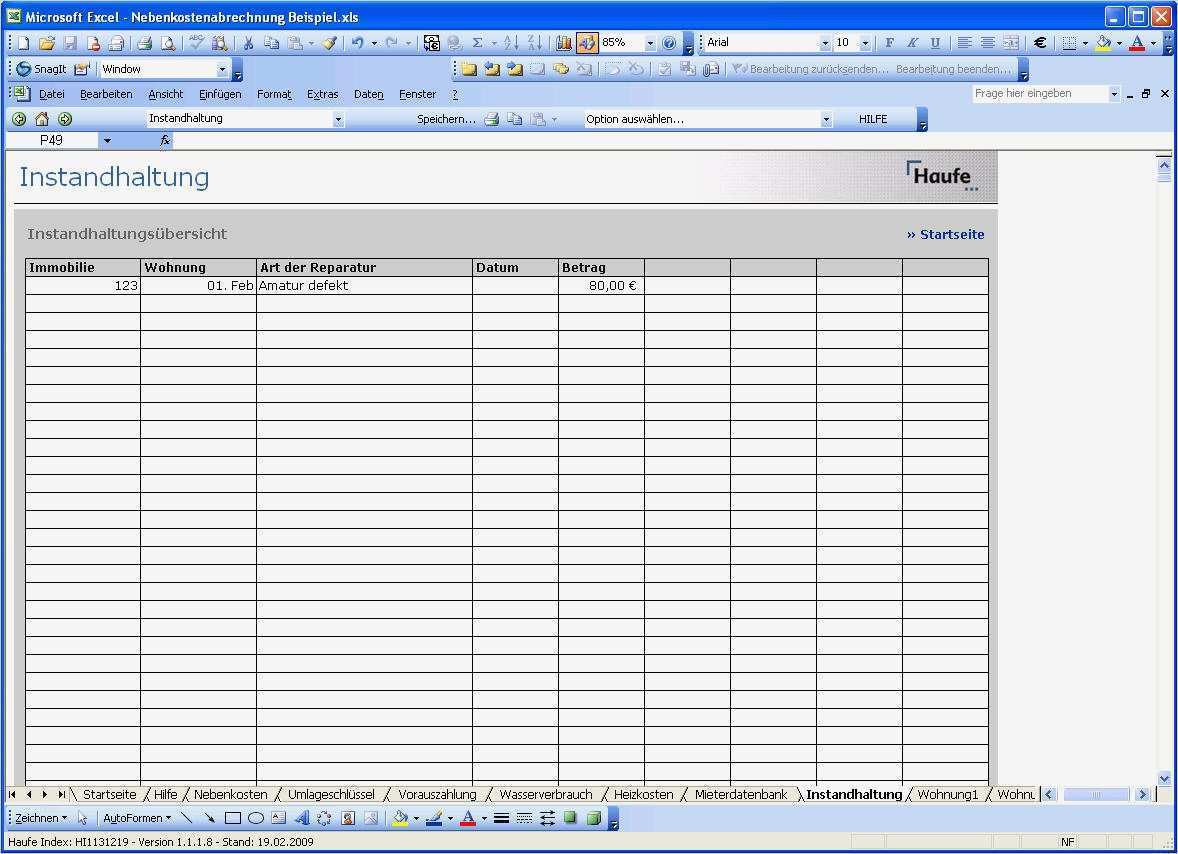Expand the Font Color dropdown arrow
This screenshot has height=854, width=1178.
(x=1152, y=44)
